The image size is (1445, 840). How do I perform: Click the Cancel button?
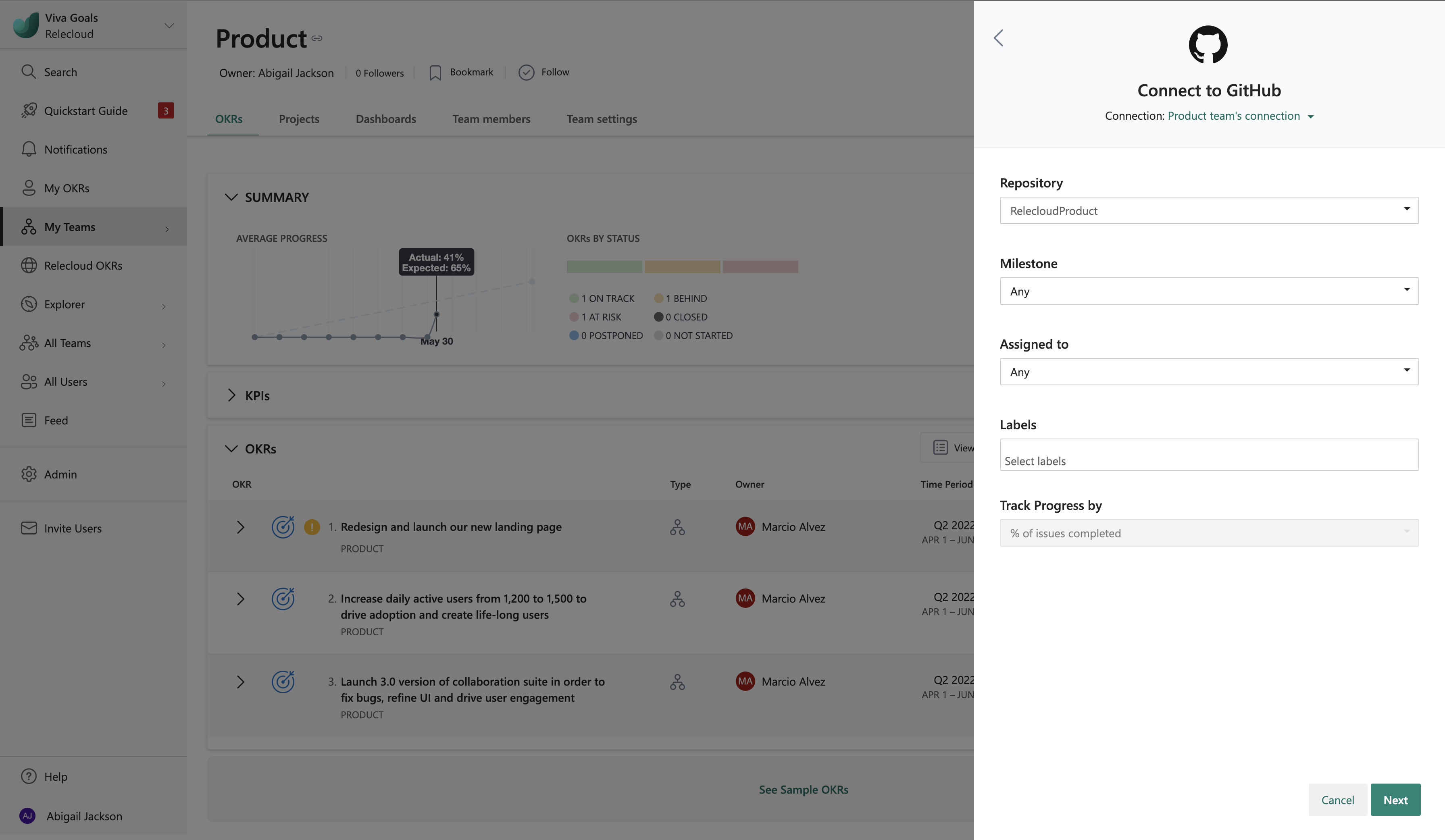(1337, 799)
